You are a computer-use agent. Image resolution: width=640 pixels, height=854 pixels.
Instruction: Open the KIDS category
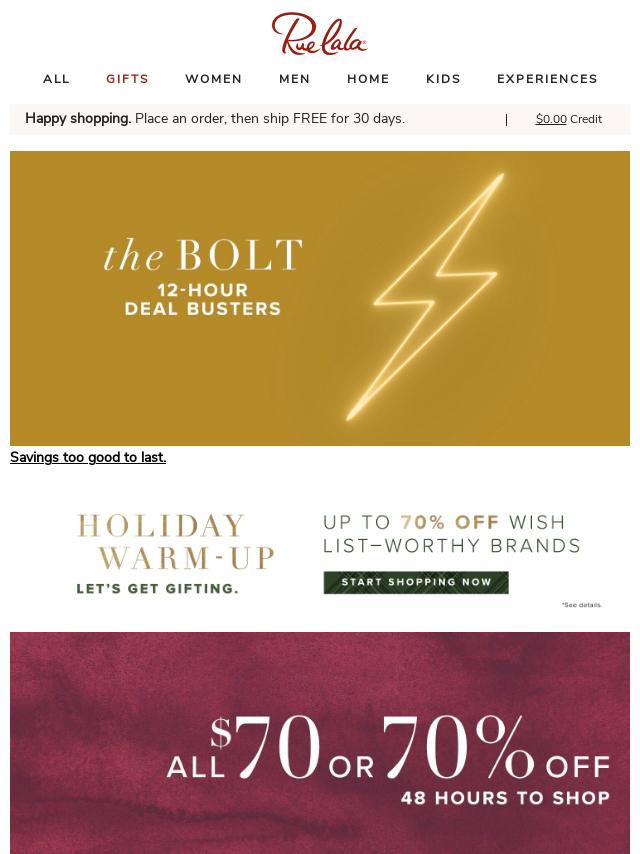443,79
